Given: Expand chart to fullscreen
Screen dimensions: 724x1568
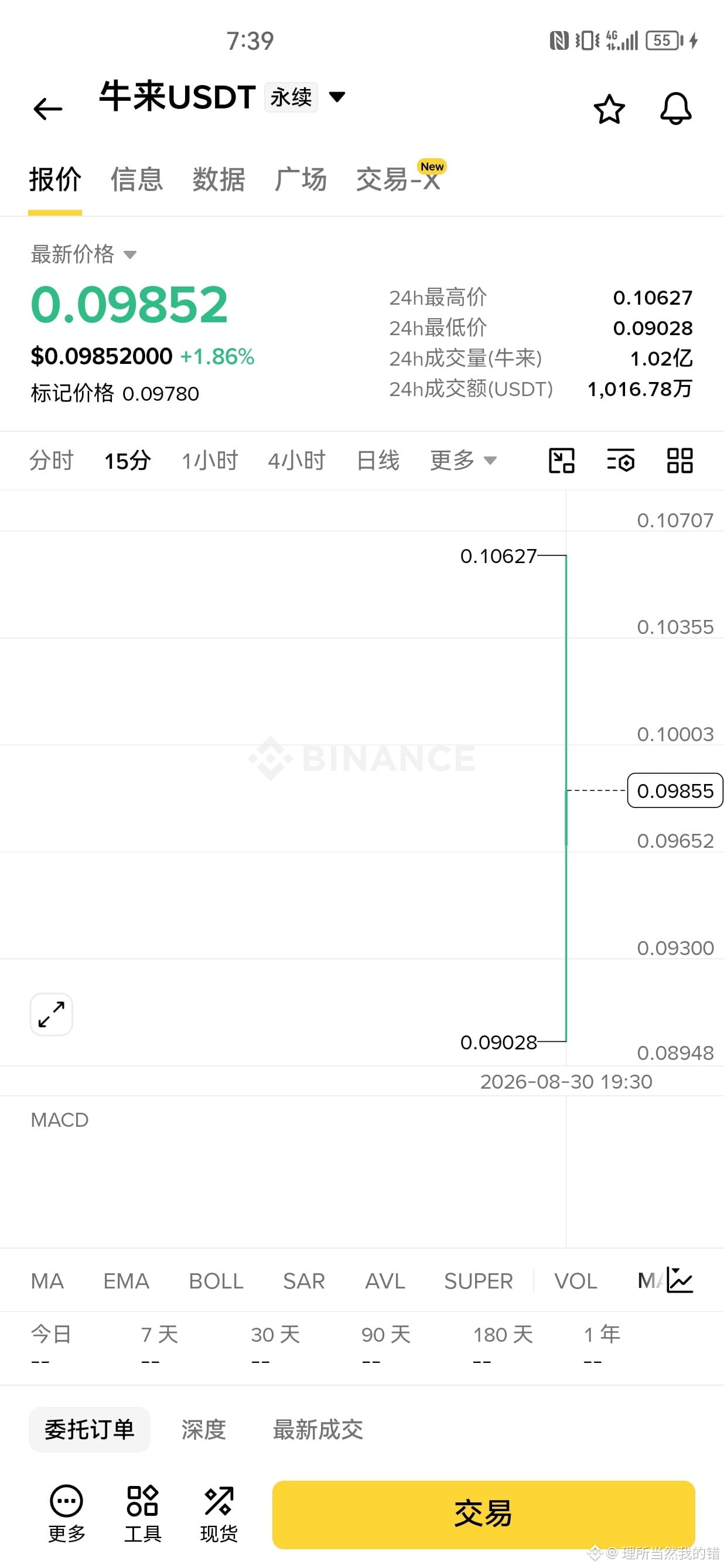Looking at the screenshot, I should (x=51, y=1014).
